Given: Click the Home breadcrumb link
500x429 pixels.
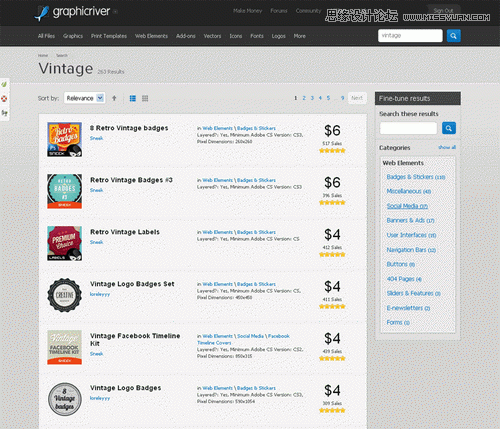Looking at the screenshot, I should 43,55.
